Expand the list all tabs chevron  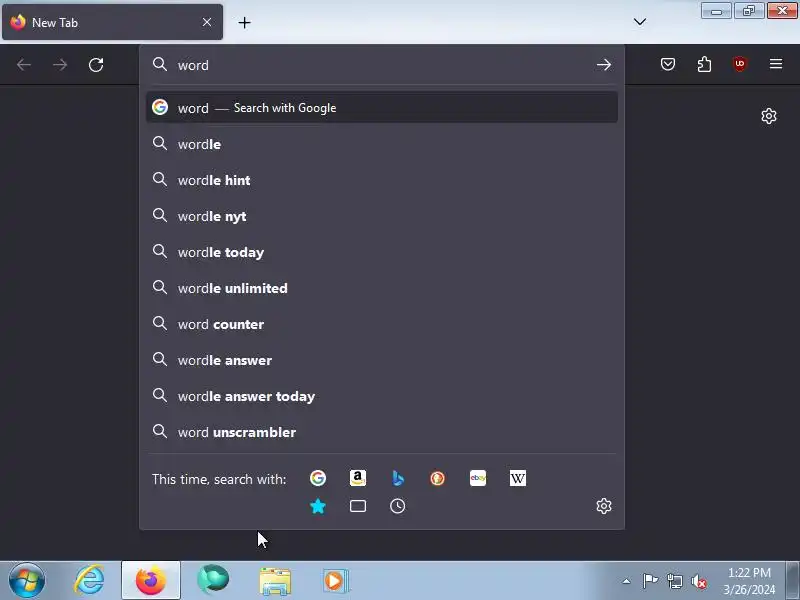(640, 21)
